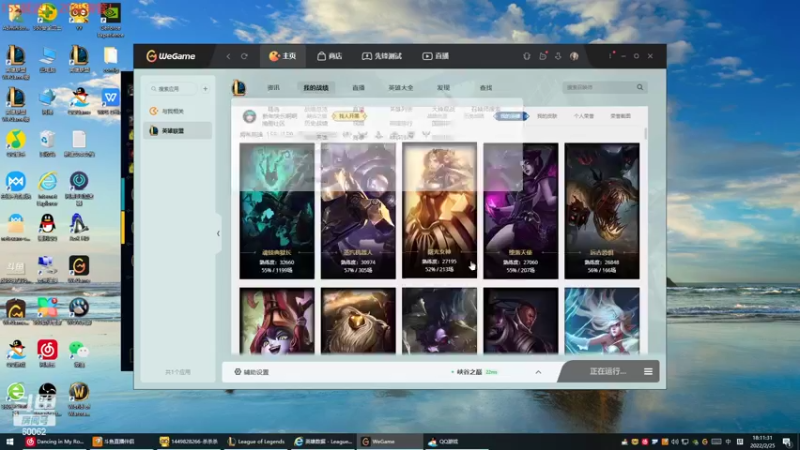This screenshot has height=450, width=800.
Task: Open the Recycle Bin desktop icon
Action: (47, 143)
